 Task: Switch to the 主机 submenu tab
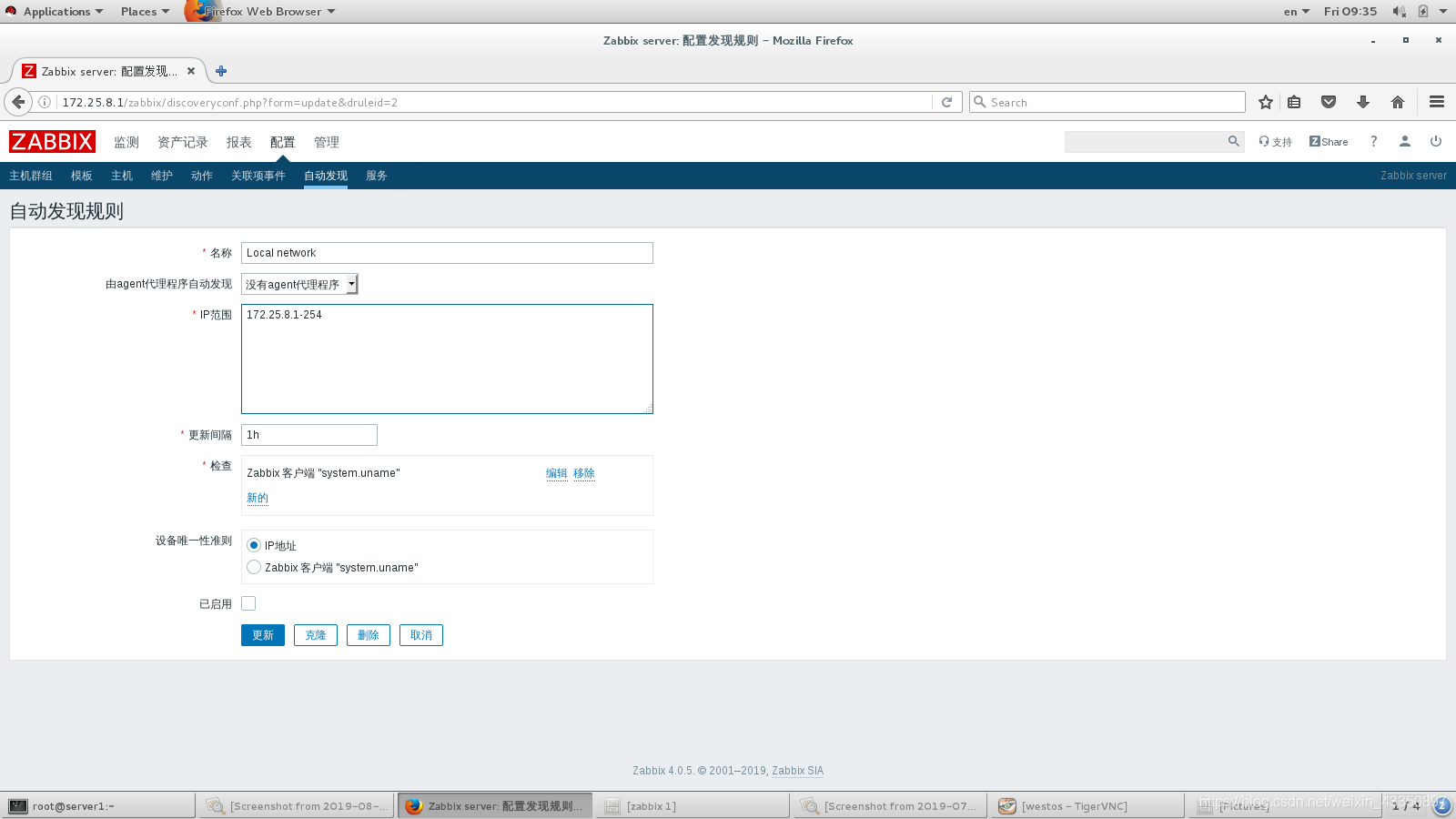point(122,176)
